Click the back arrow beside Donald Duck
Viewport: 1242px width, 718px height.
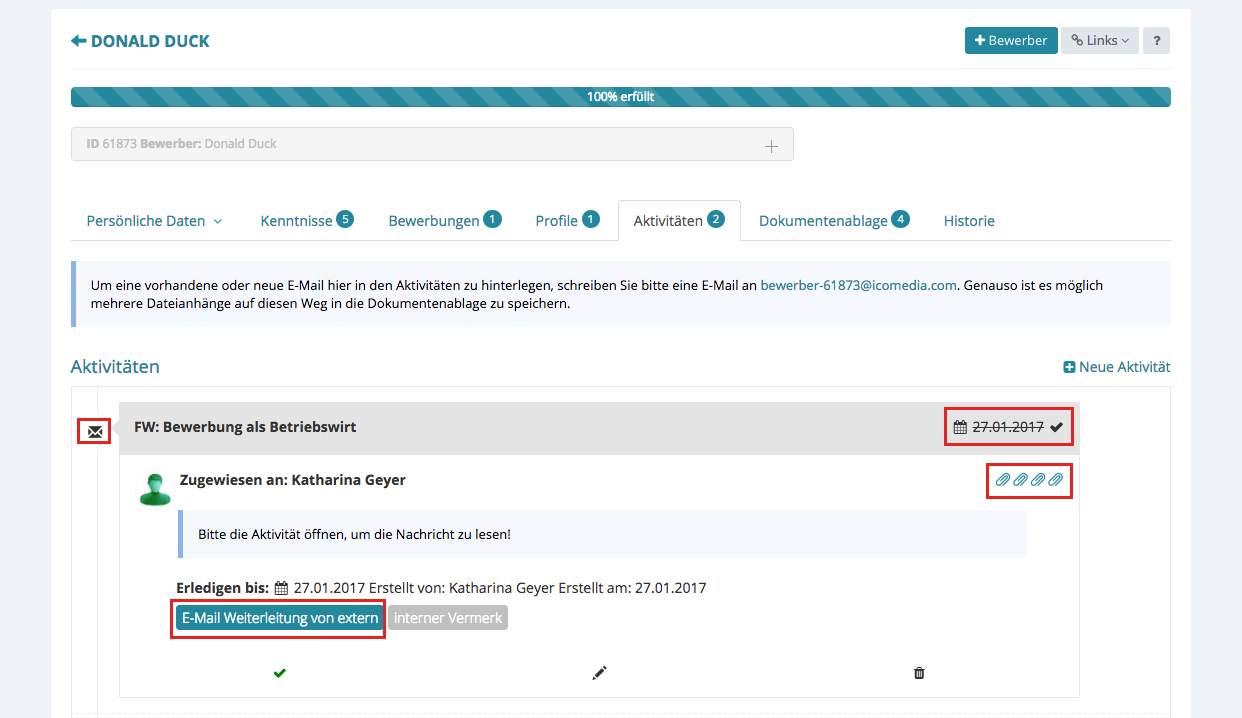[x=79, y=41]
